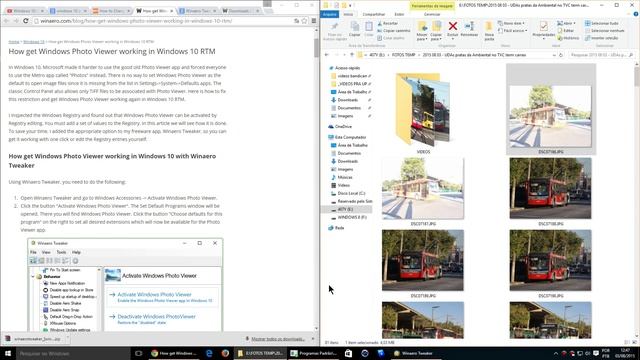Open the Quick Access Toolbar customize arrow
Image resolution: width=640 pixels, height=360 pixels.
(x=351, y=5)
